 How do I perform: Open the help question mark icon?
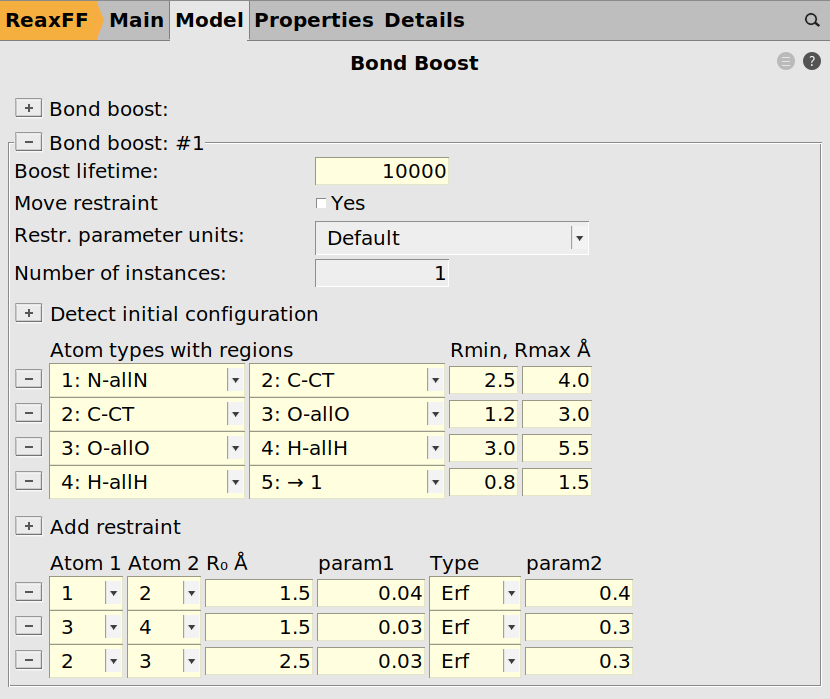pyautogui.click(x=811, y=61)
